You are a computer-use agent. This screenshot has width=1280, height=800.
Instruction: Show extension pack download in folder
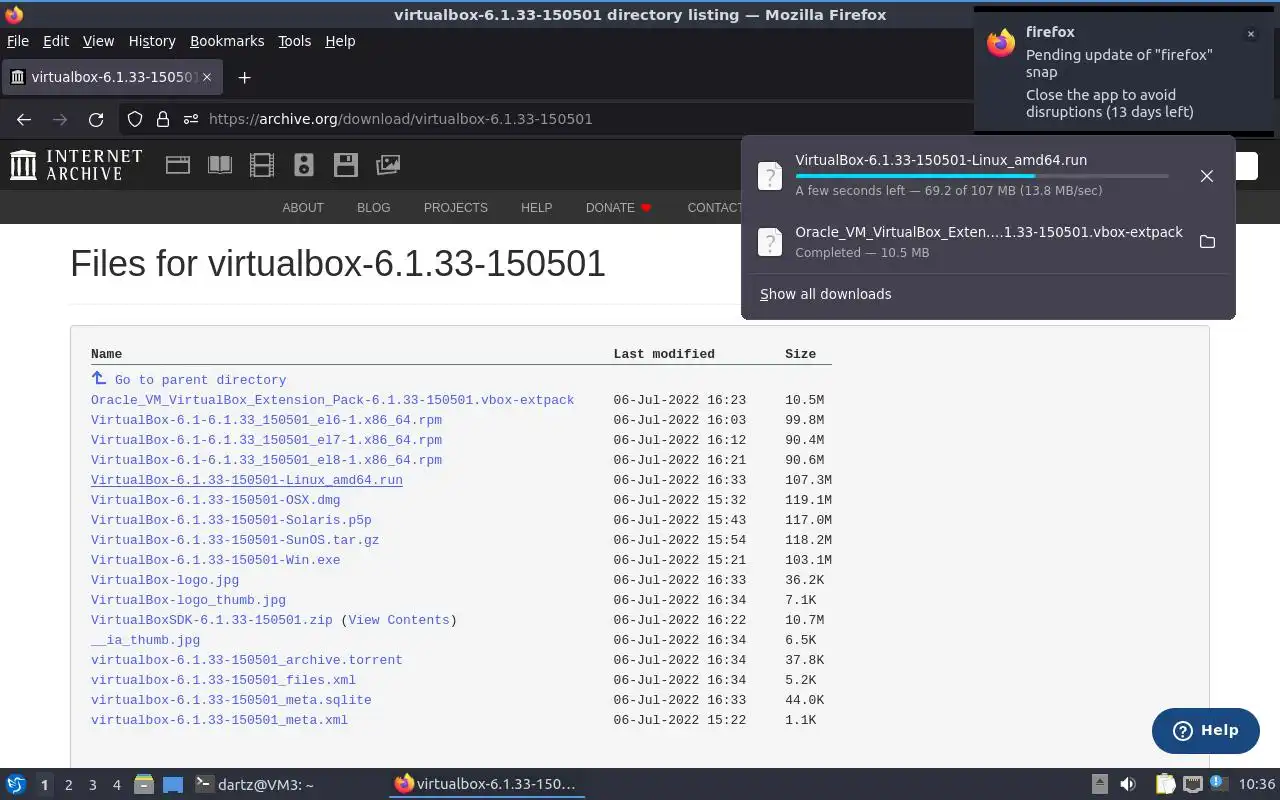coord(1207,242)
